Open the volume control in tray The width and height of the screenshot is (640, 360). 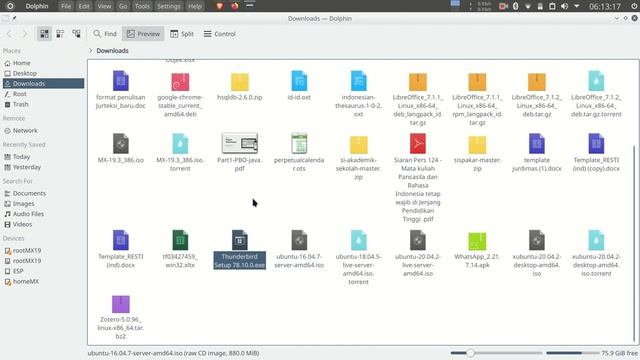coord(564,6)
